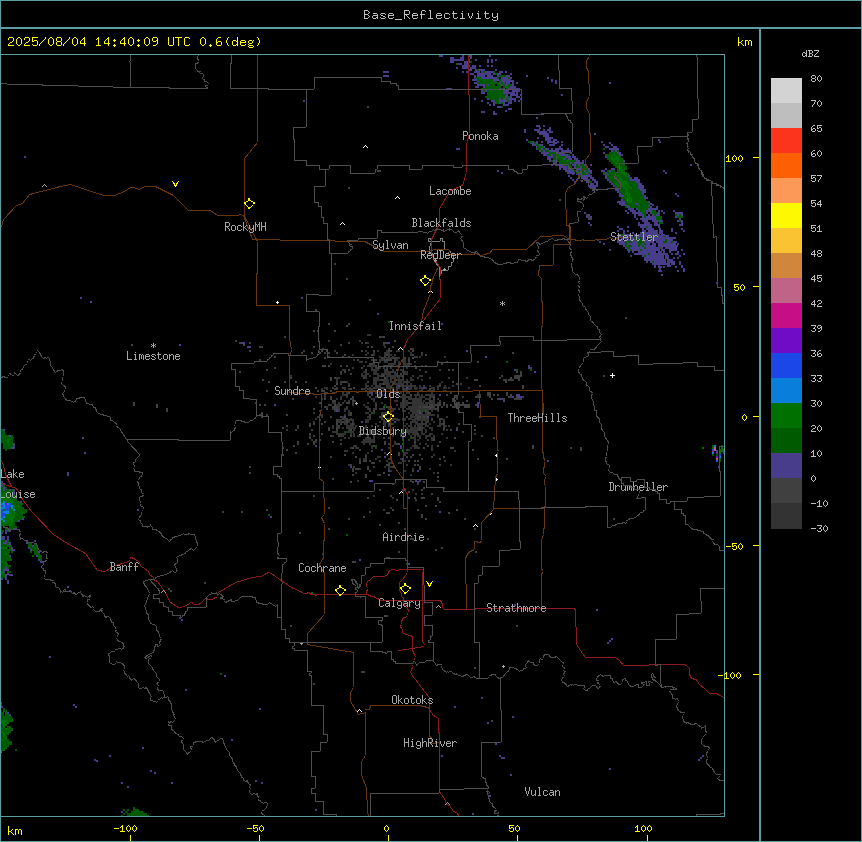
Task: Click the ThreeHills label
Action: (x=537, y=418)
